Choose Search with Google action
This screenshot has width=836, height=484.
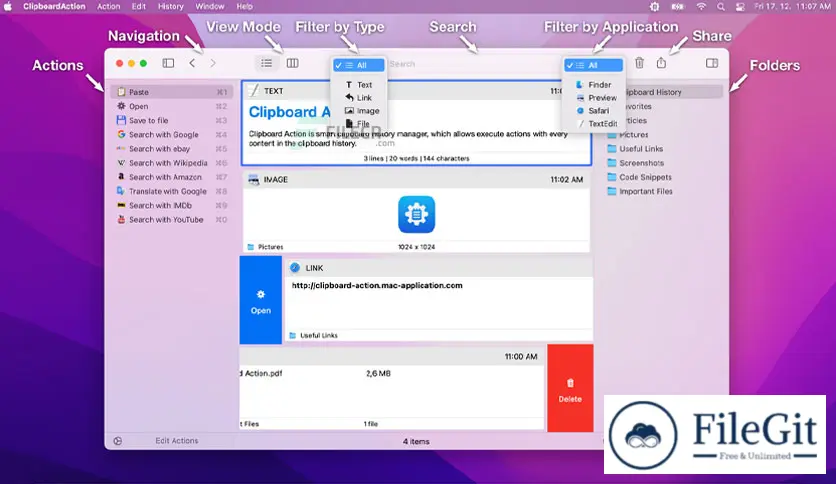[172, 135]
